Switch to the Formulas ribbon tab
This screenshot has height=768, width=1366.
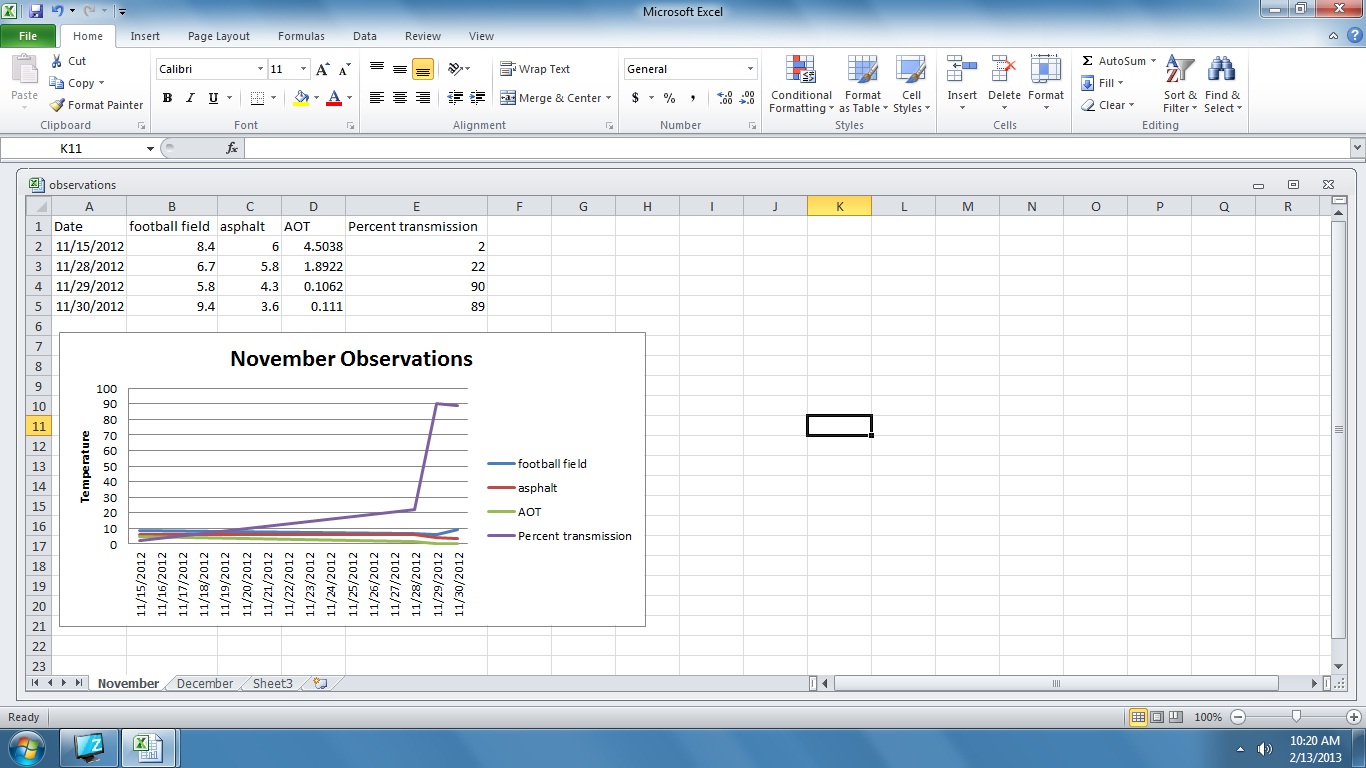click(x=301, y=35)
